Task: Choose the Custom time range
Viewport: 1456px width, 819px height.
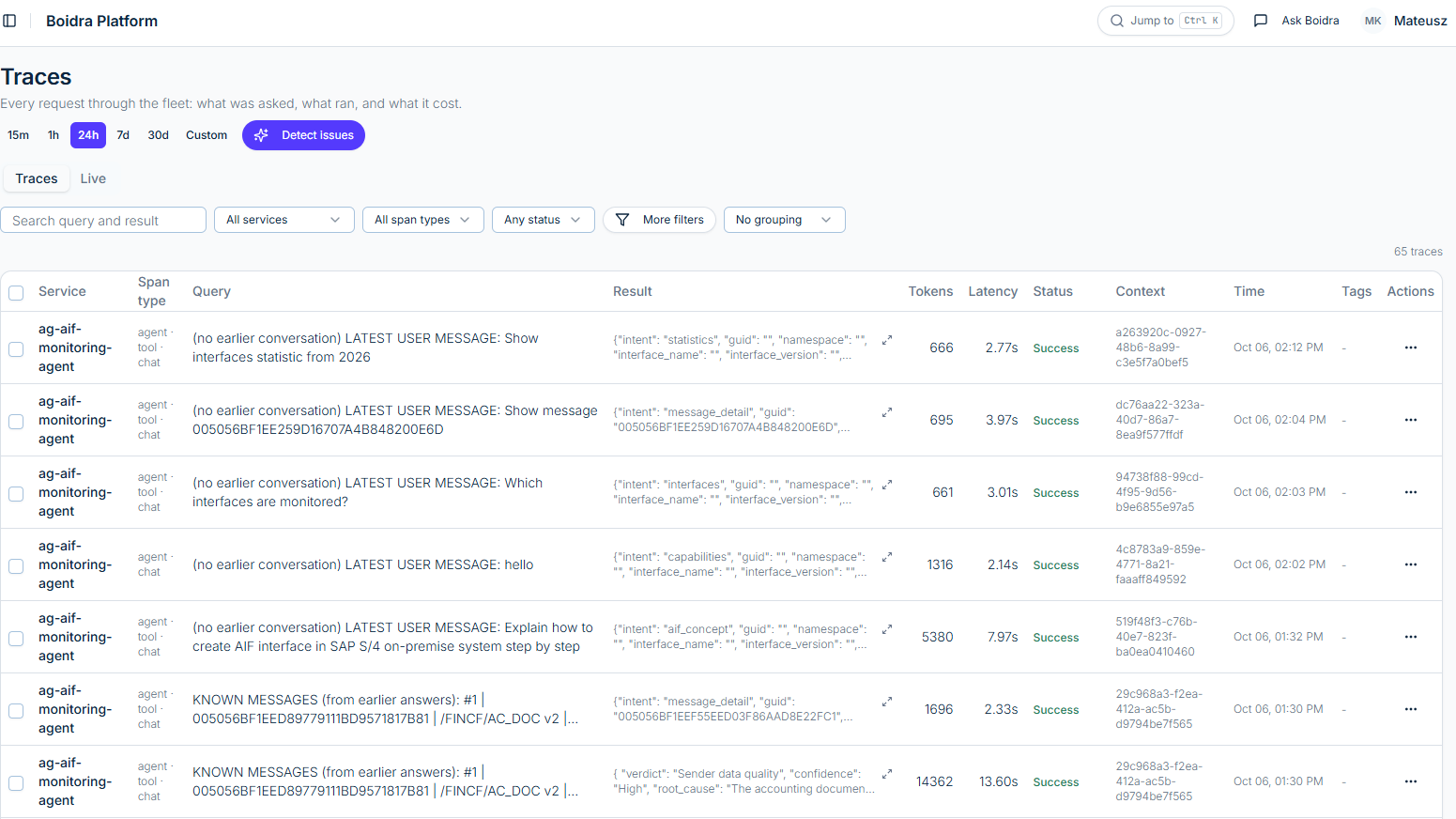Action: coord(207,135)
